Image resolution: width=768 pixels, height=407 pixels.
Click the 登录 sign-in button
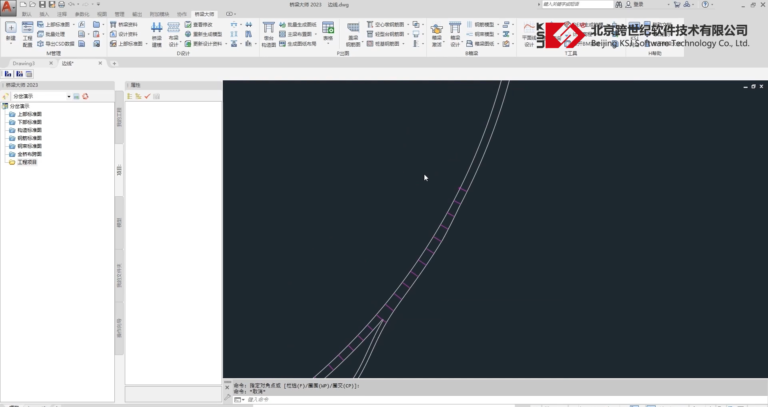(635, 4)
